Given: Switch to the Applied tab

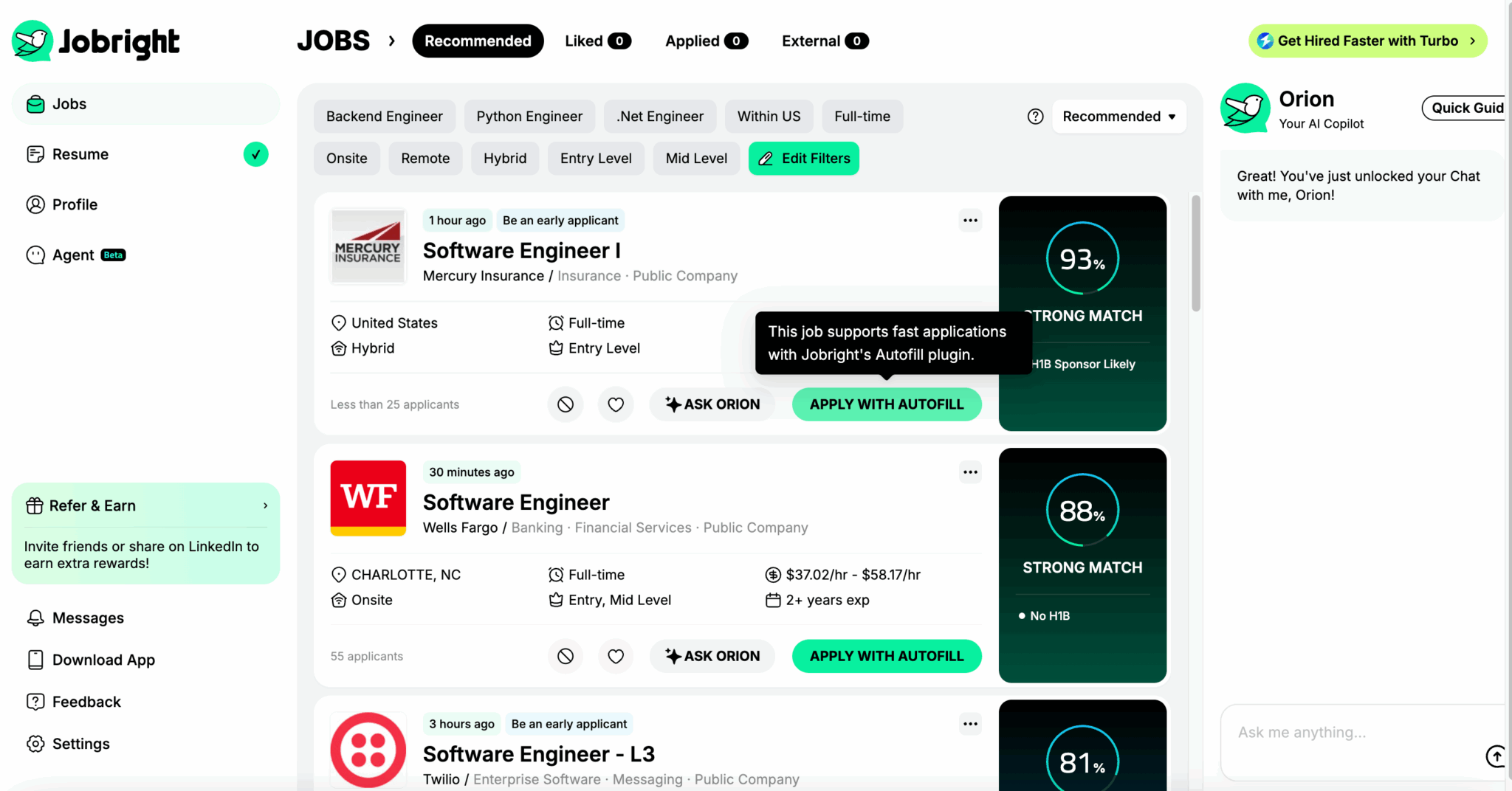Looking at the screenshot, I should pyautogui.click(x=705, y=41).
